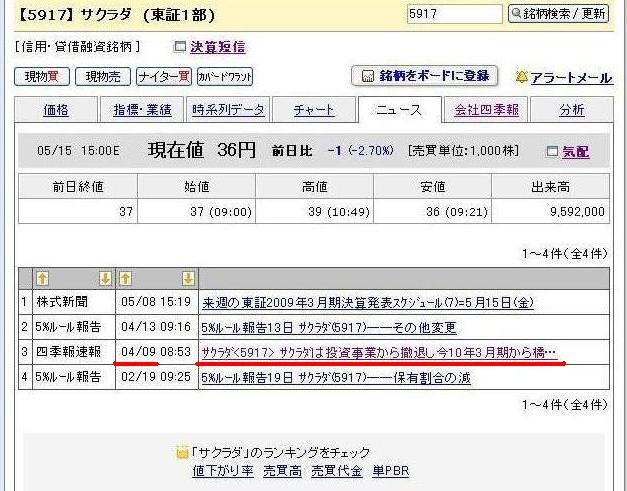The width and height of the screenshot is (627, 491).
Task: Click the stock code input field containing 5917
Action: 455,14
